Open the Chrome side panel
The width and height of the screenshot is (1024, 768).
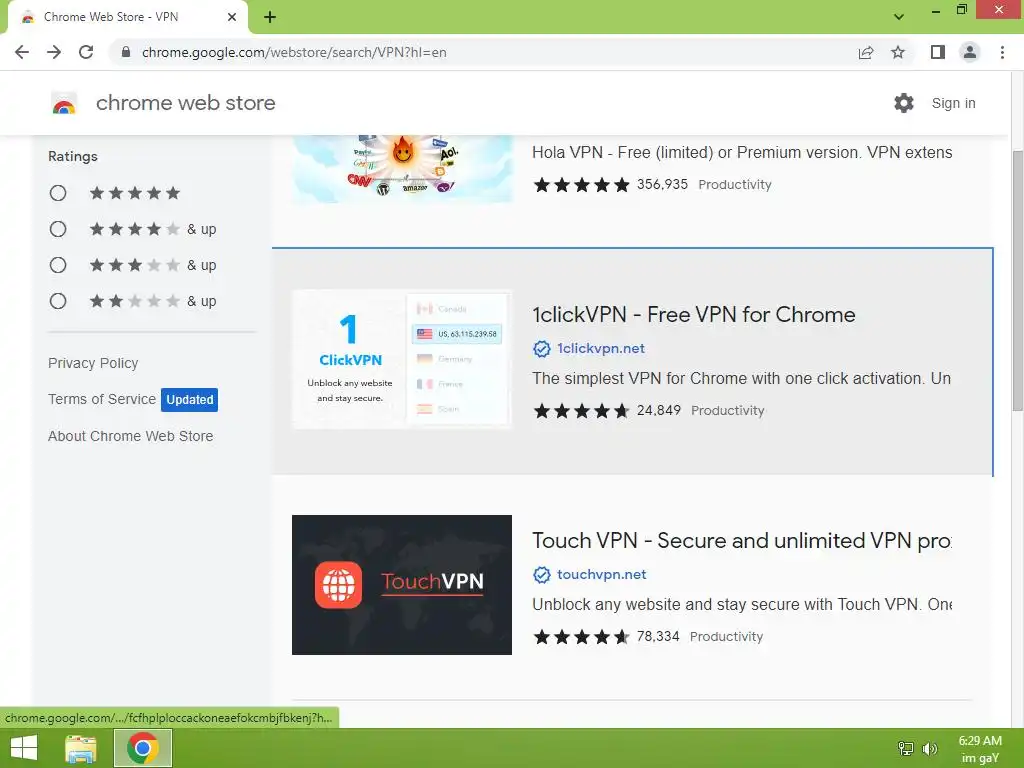(x=938, y=52)
